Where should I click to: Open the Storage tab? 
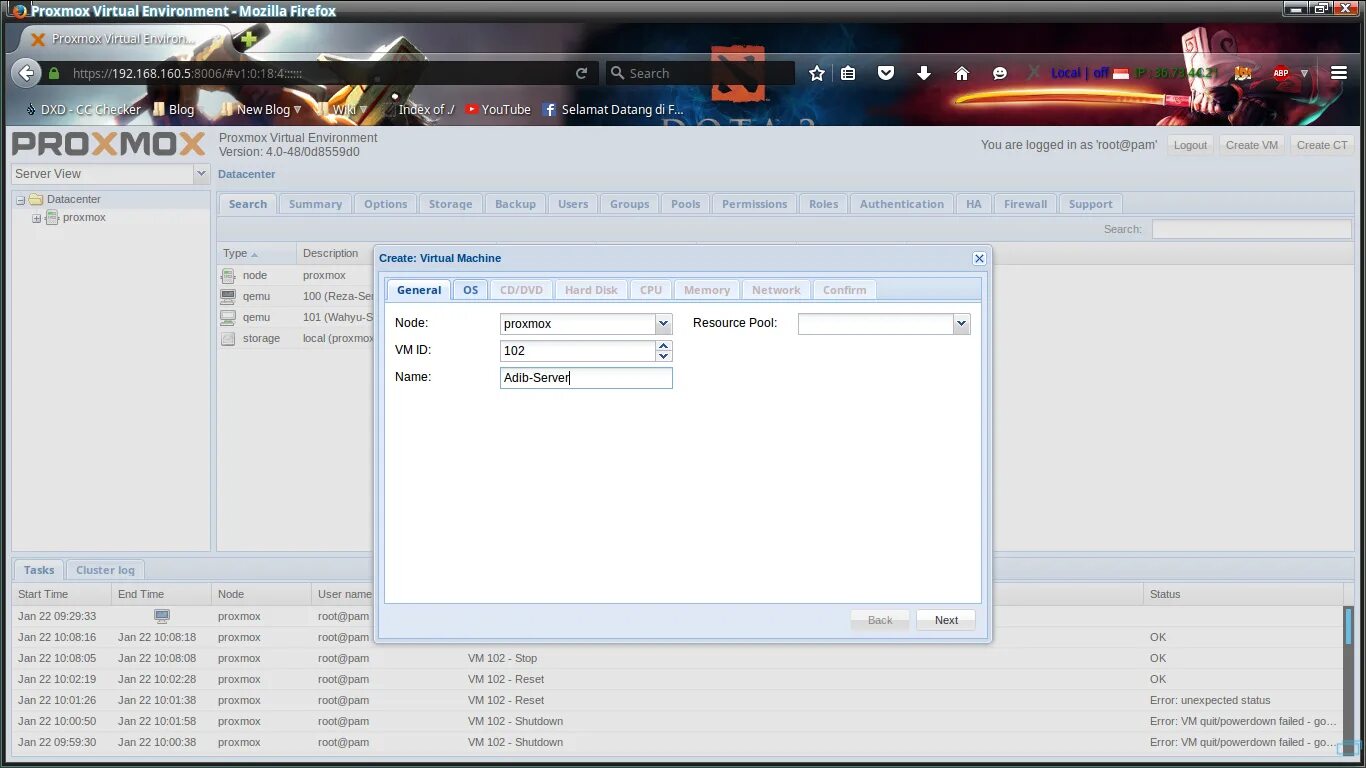click(450, 204)
